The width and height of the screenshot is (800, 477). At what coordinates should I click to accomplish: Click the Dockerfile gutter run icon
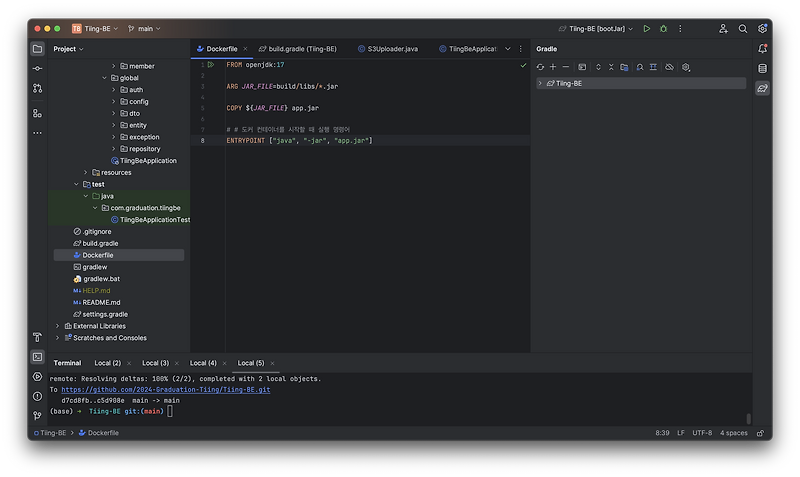pyautogui.click(x=211, y=64)
